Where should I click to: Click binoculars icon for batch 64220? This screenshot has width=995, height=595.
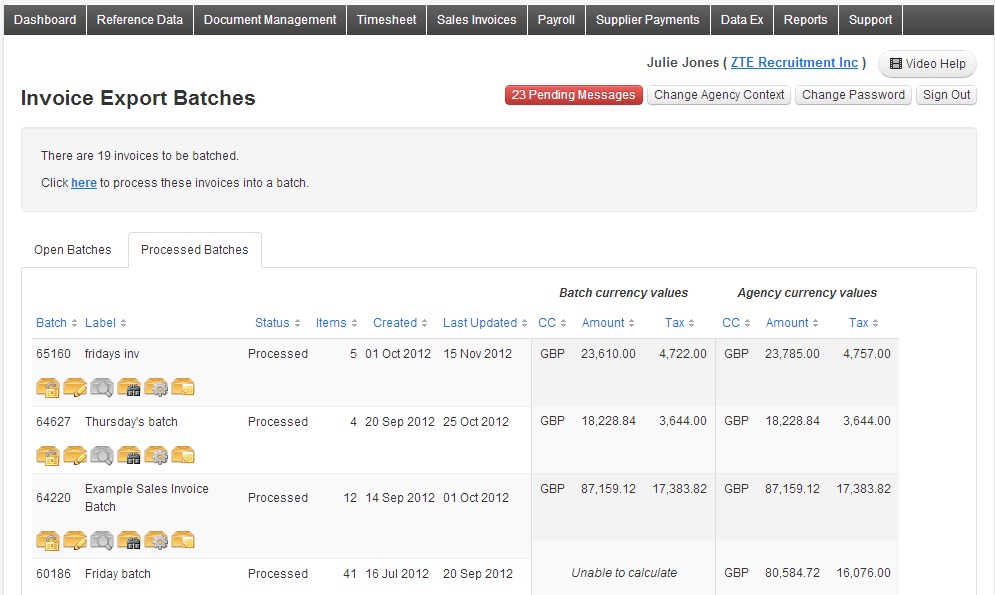(129, 540)
